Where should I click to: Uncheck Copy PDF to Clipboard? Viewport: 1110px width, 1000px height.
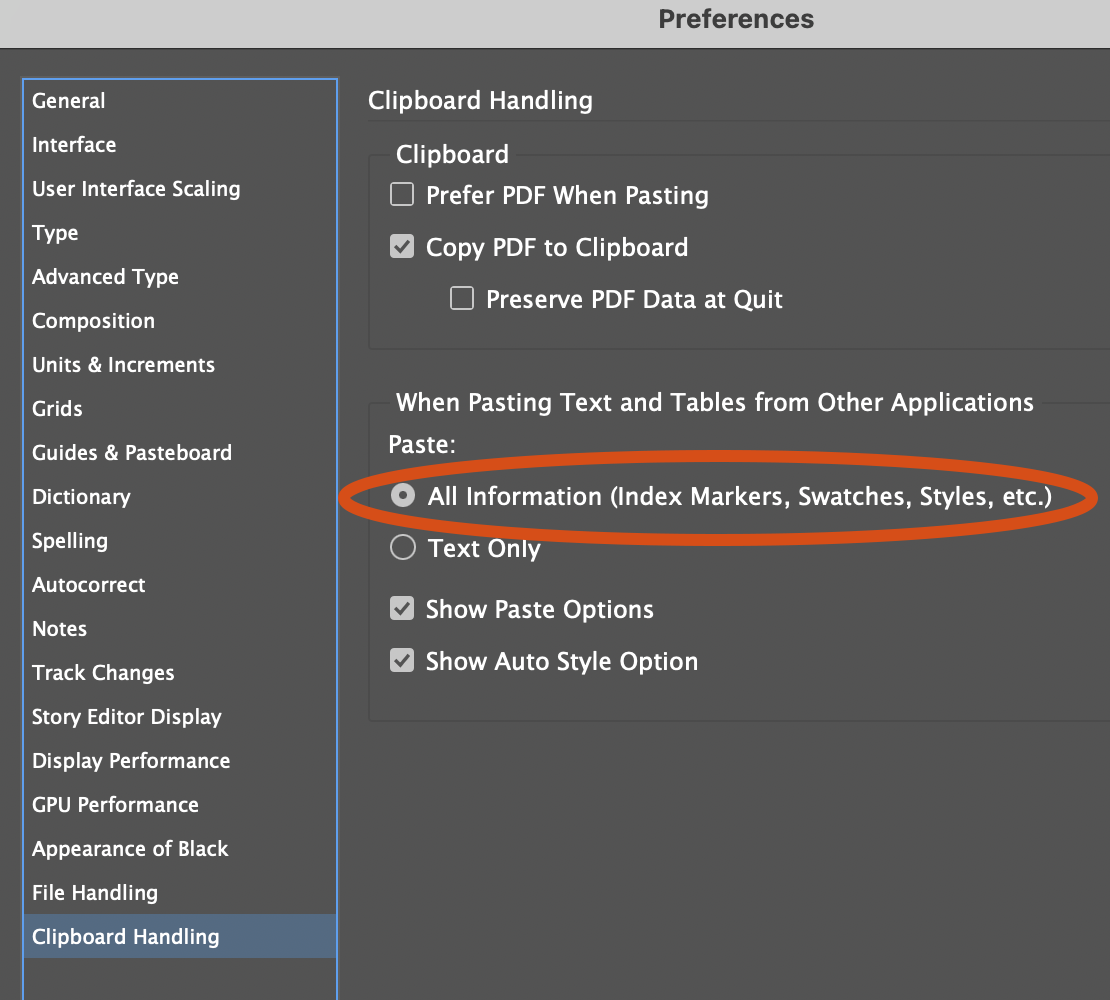tap(402, 246)
